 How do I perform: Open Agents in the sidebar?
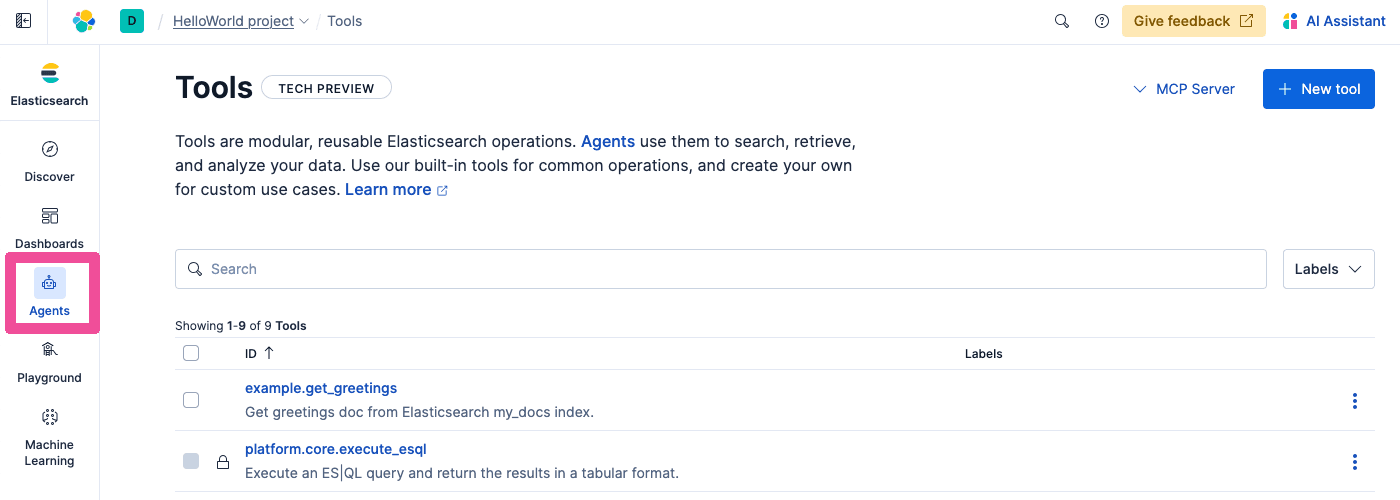49,293
